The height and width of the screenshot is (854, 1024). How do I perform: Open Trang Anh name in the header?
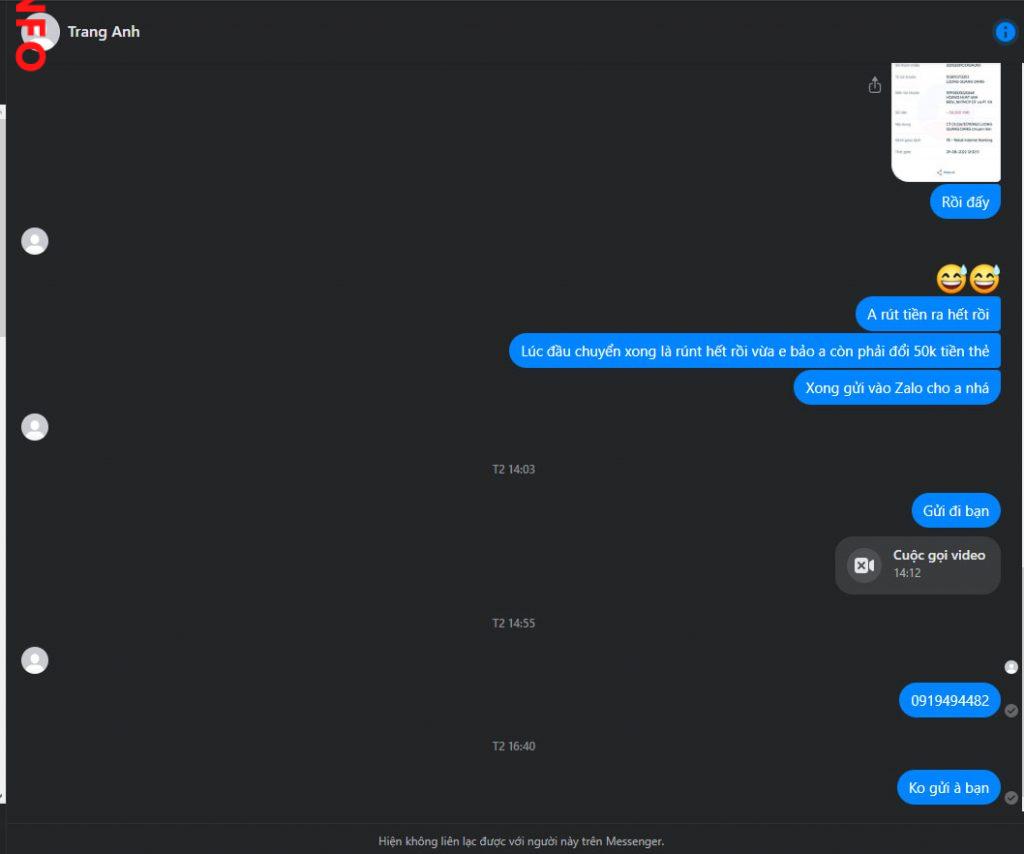104,31
